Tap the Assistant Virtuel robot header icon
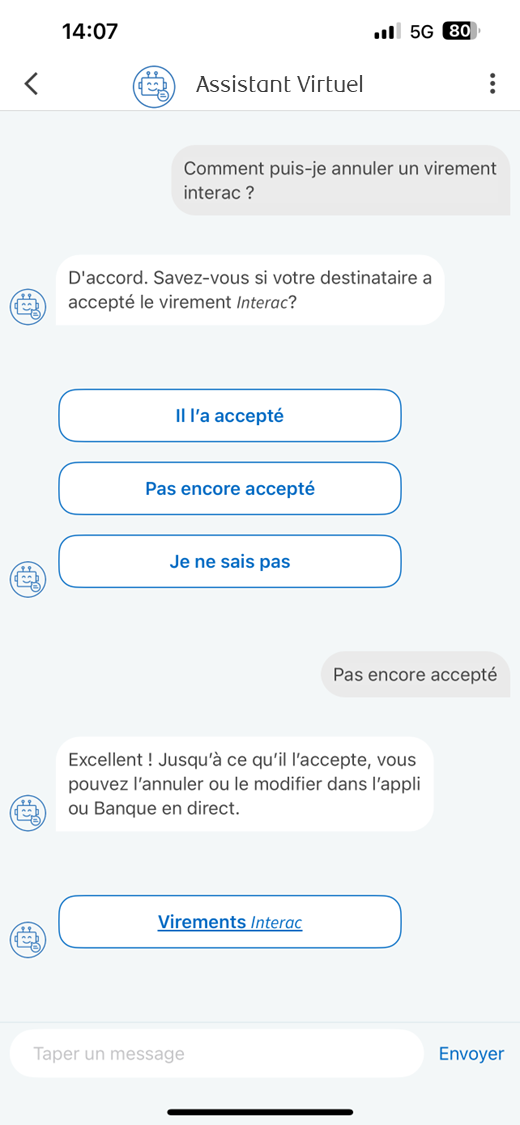This screenshot has height=1125, width=520. [153, 85]
